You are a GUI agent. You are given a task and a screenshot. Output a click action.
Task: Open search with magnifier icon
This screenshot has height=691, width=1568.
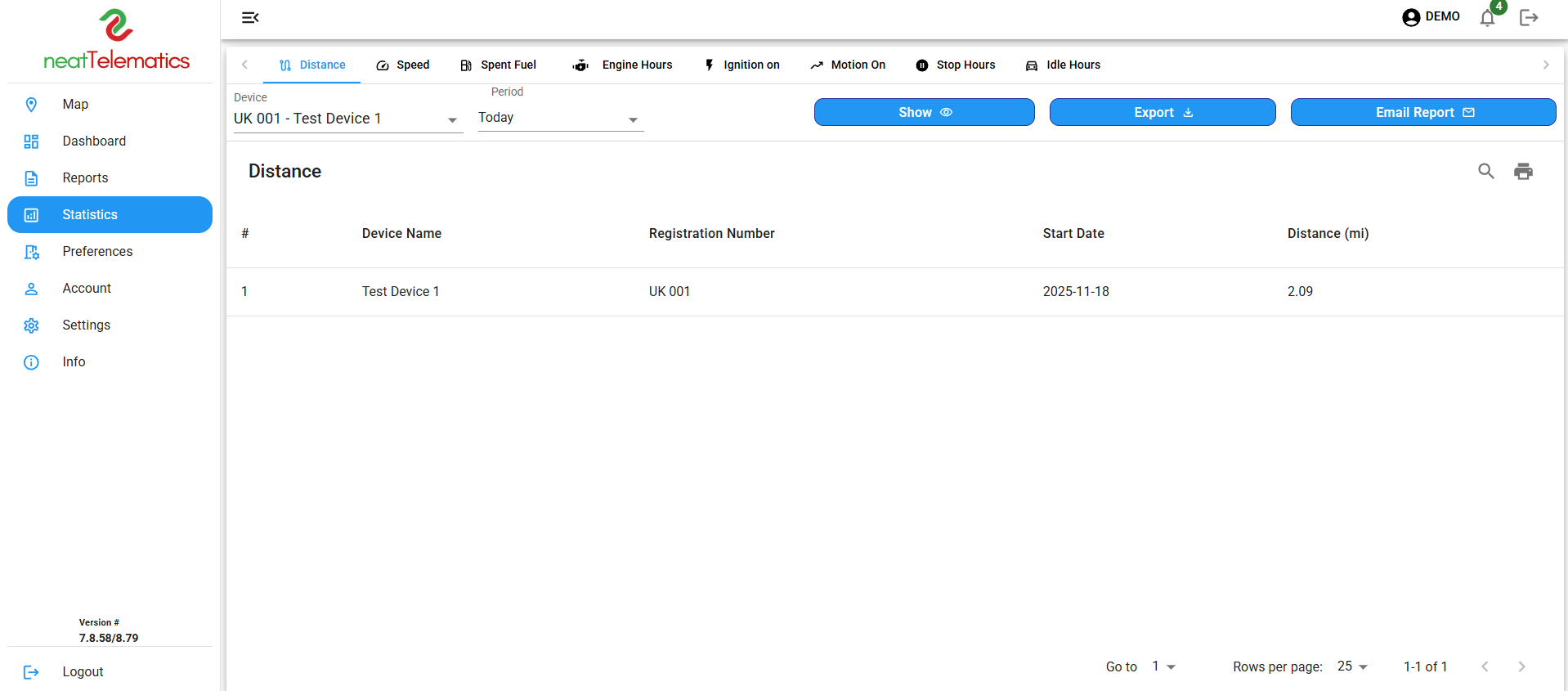coord(1485,171)
